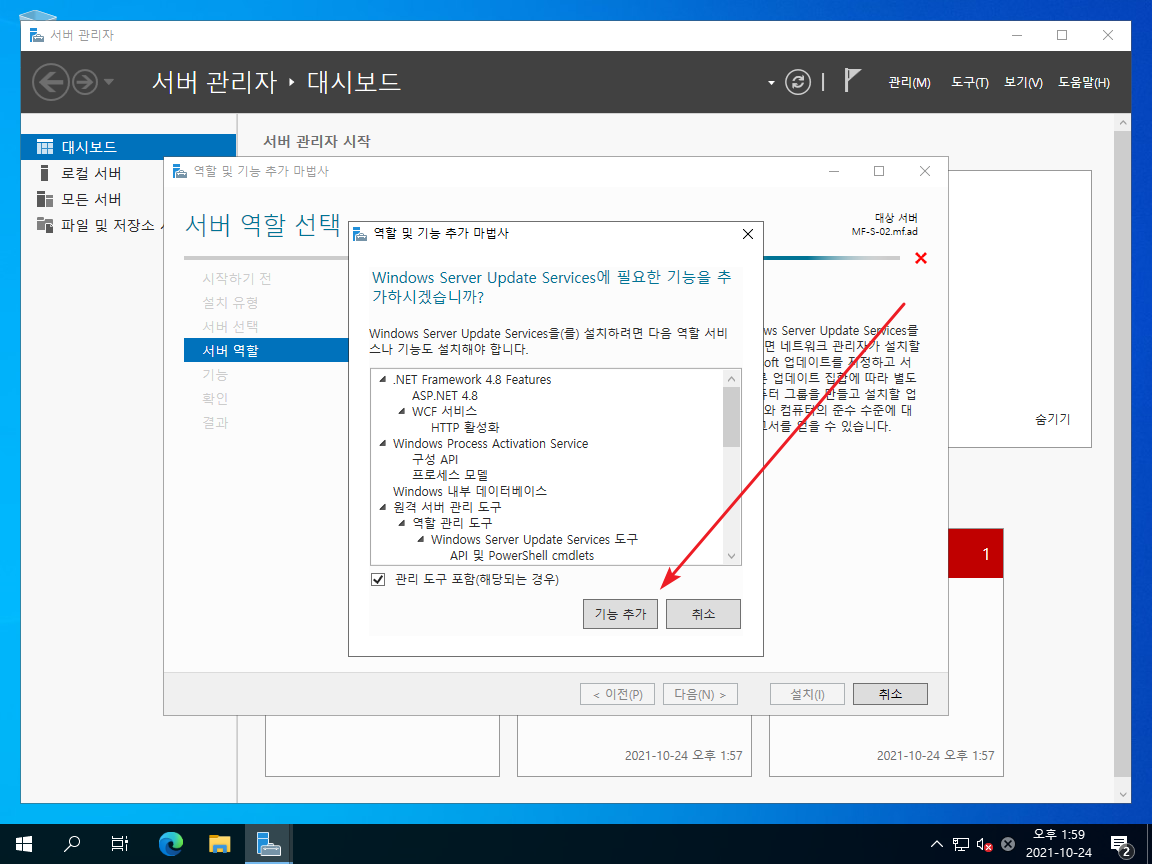This screenshot has width=1152, height=864.
Task: Open the 보기(V) menu
Action: coord(1023,82)
